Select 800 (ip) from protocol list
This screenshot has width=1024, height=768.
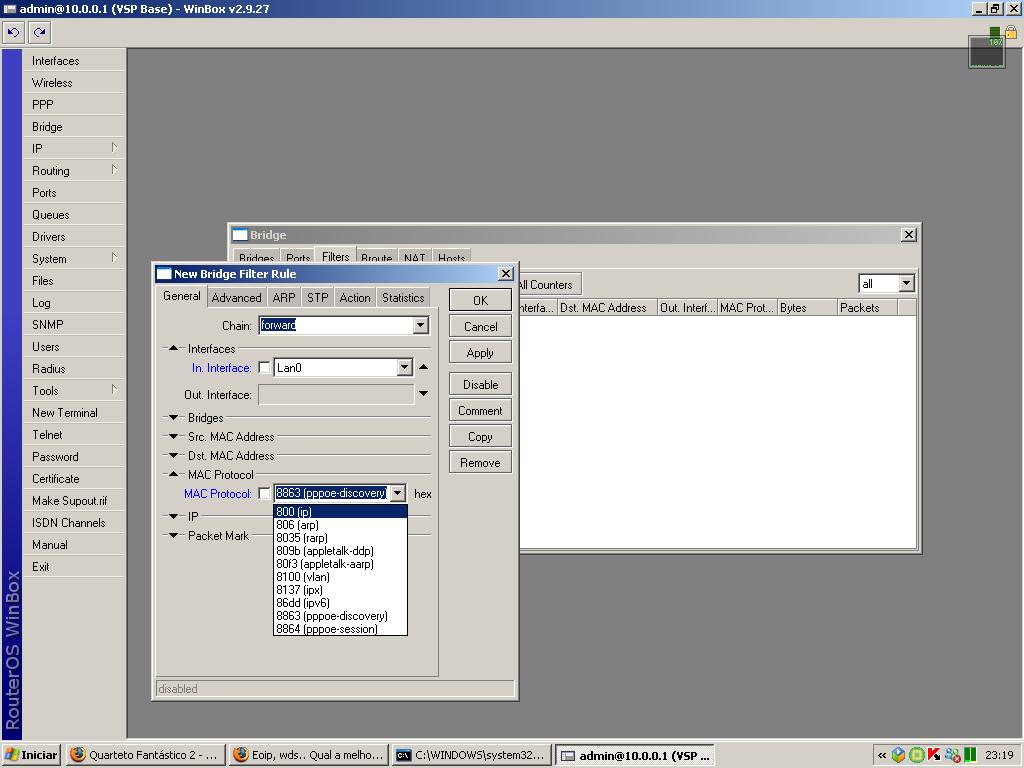point(340,511)
